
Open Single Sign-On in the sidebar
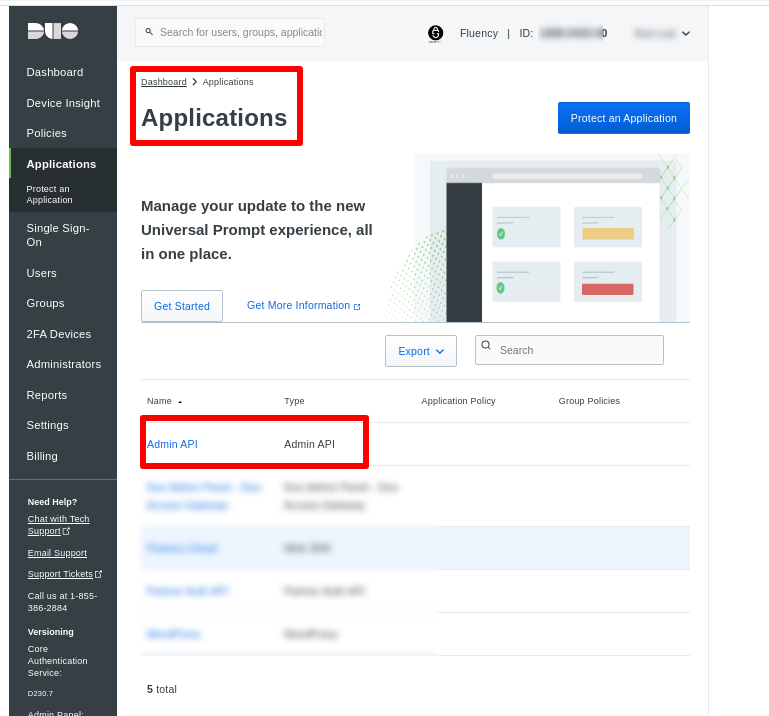pyautogui.click(x=57, y=235)
